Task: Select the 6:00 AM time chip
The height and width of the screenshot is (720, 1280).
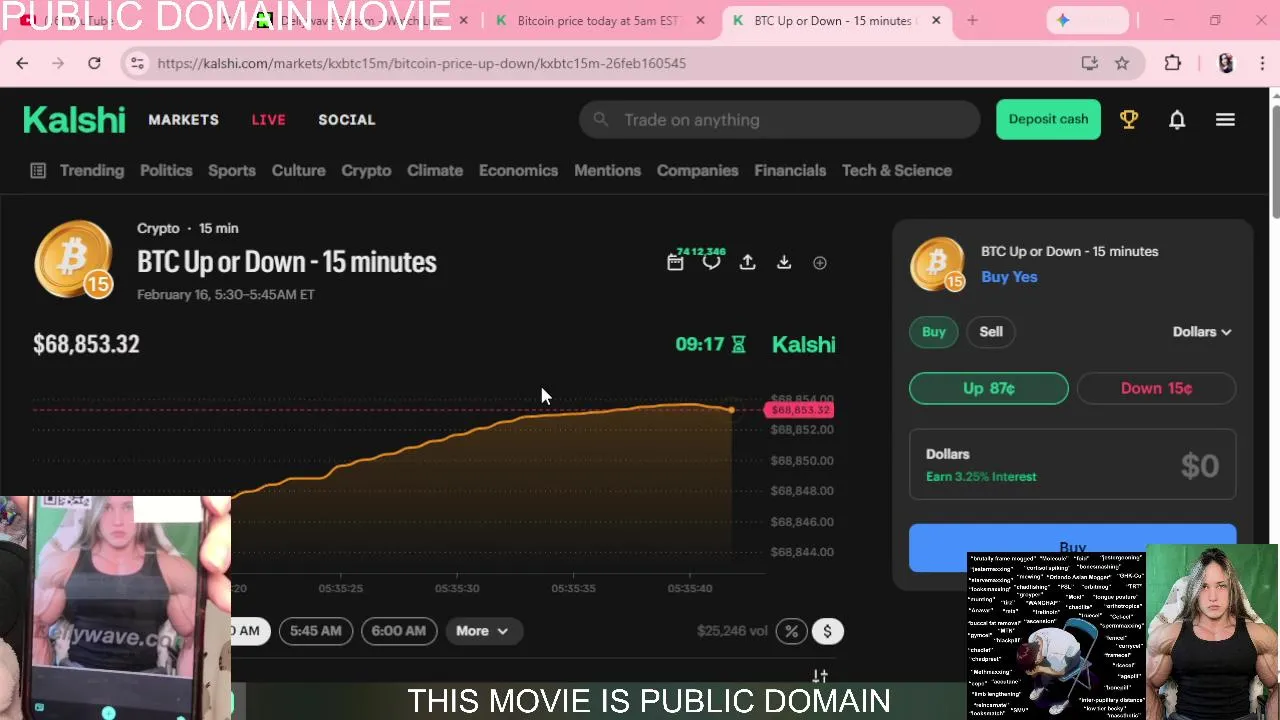Action: (x=398, y=631)
